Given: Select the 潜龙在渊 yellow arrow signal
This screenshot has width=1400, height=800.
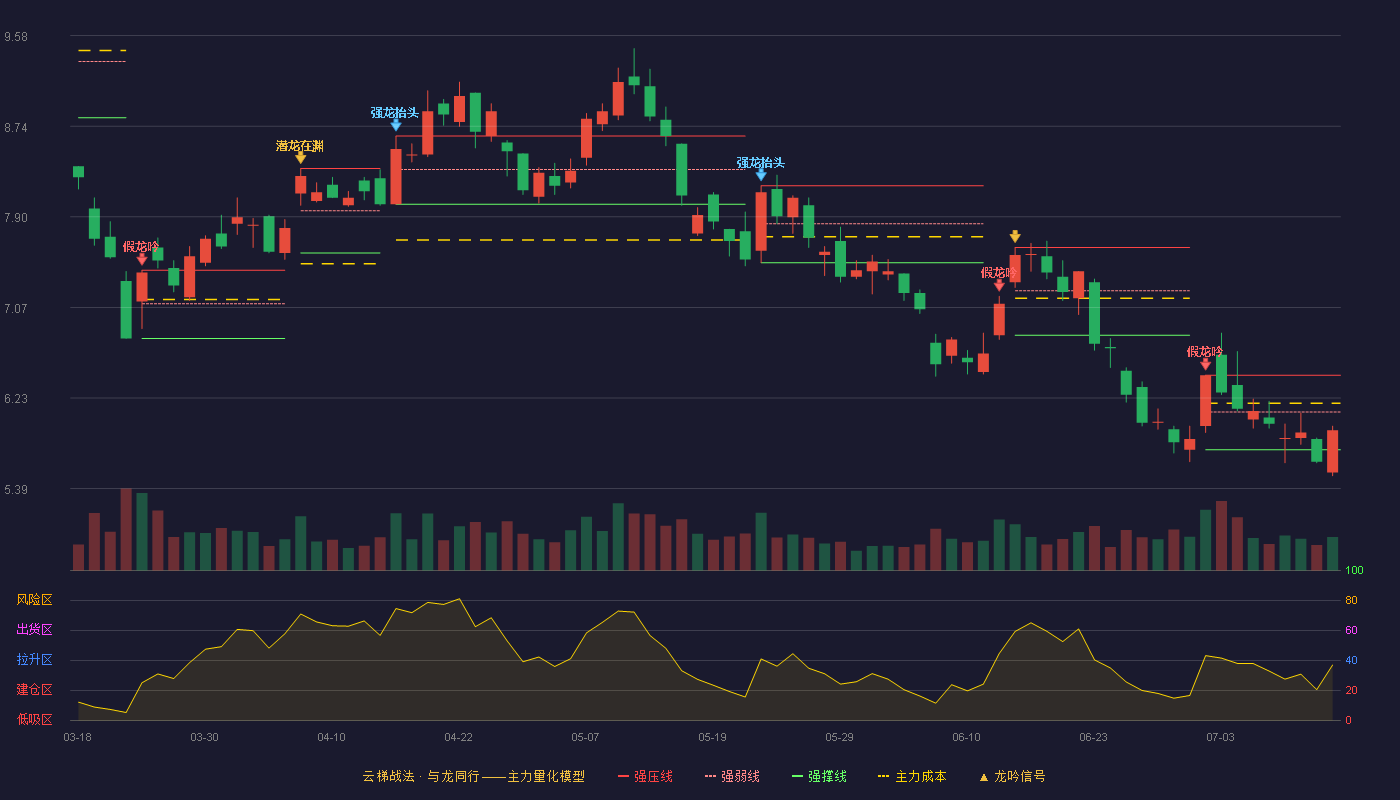Looking at the screenshot, I should [x=300, y=158].
